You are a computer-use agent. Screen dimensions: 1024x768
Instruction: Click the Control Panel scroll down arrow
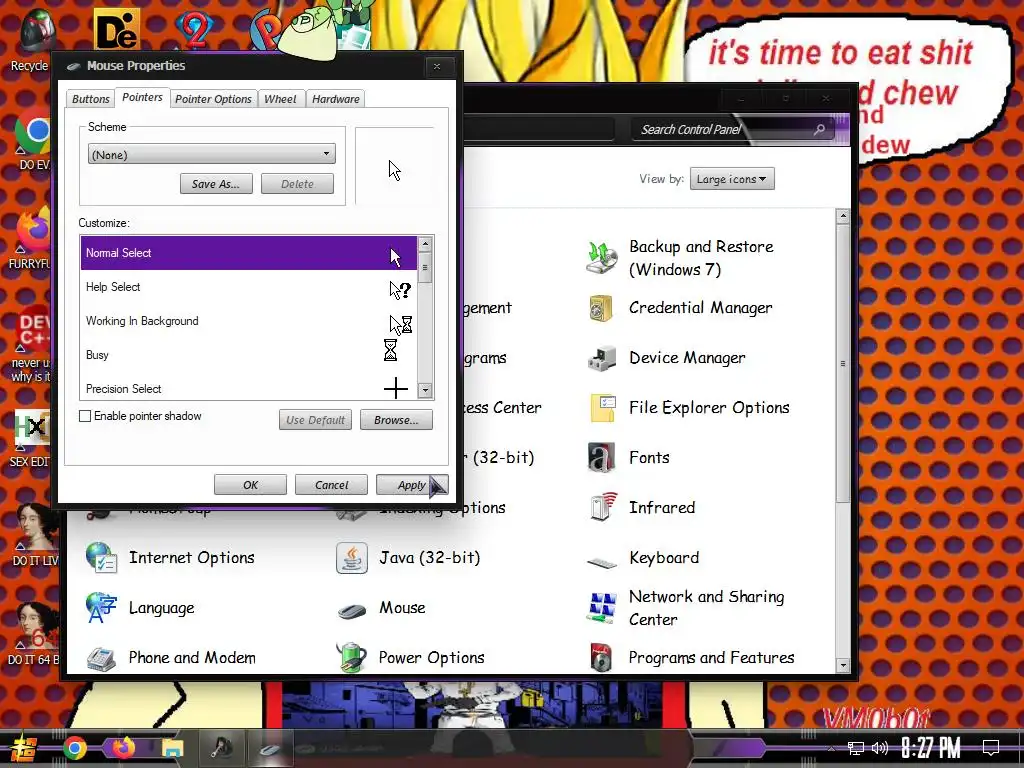(x=842, y=665)
